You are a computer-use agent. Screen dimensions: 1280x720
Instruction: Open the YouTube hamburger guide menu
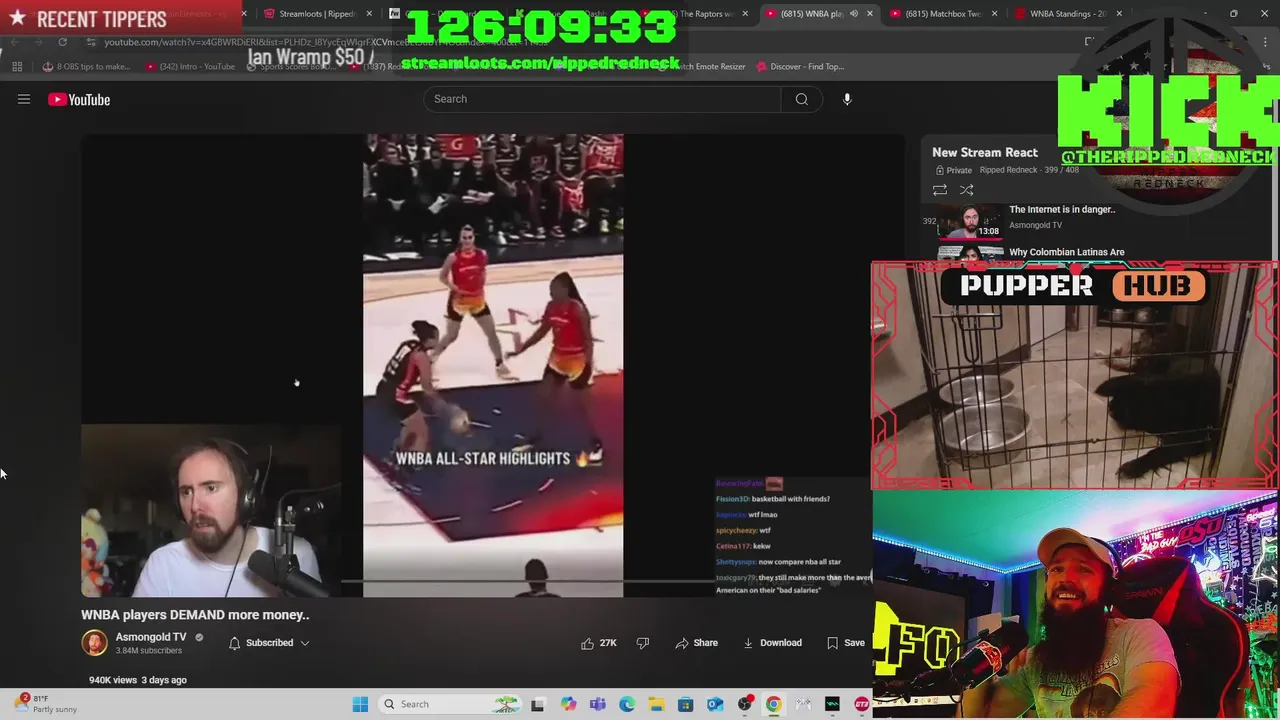pyautogui.click(x=24, y=99)
